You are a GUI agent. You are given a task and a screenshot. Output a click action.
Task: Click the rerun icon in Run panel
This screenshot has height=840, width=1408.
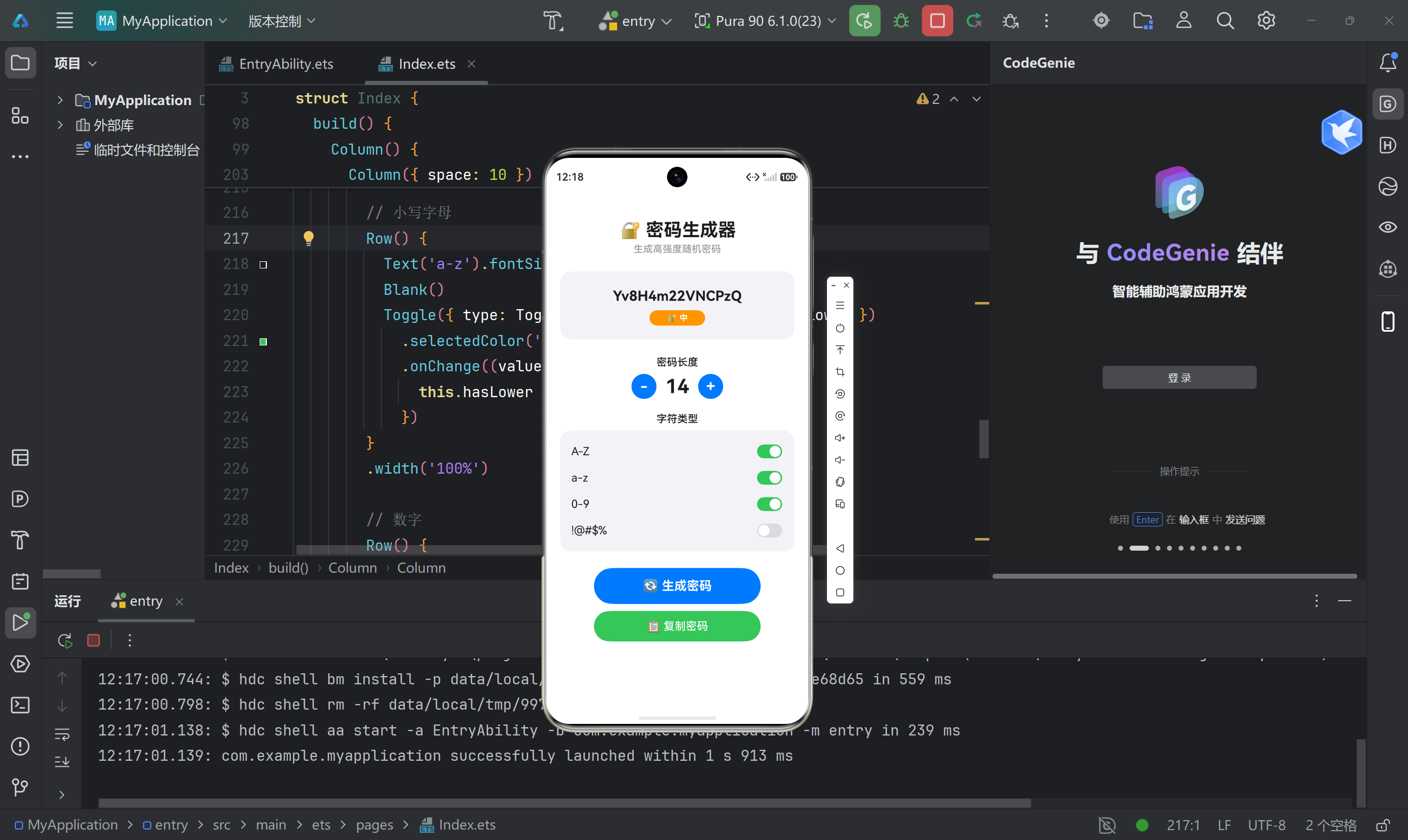coord(64,640)
